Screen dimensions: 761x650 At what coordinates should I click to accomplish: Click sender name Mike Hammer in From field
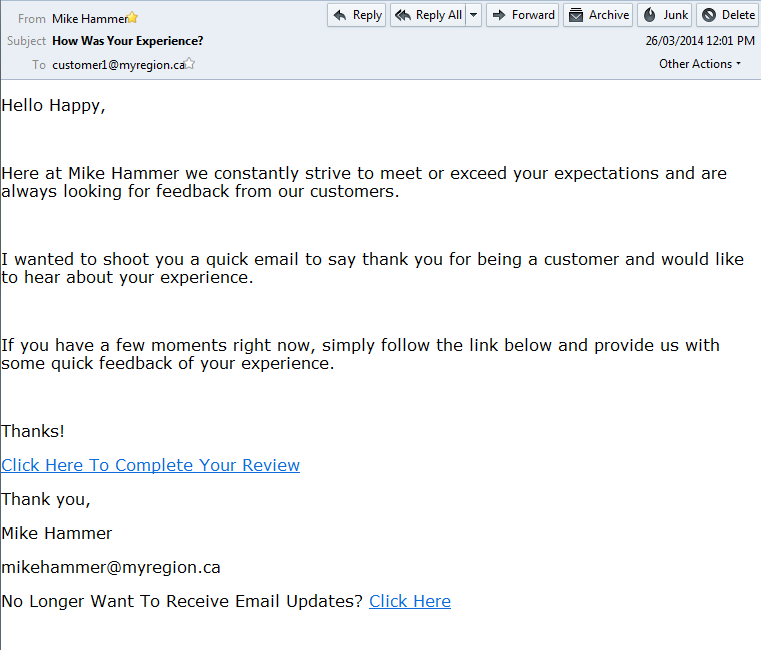point(88,18)
